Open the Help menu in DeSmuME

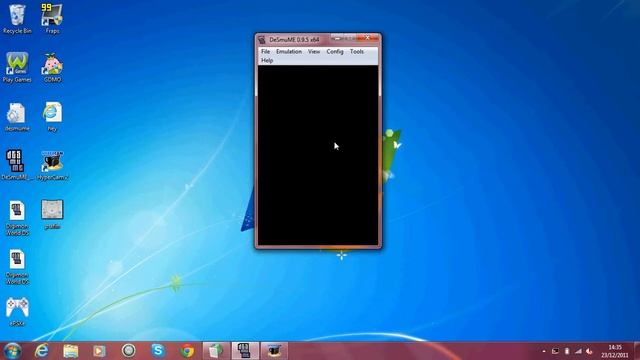pyautogui.click(x=267, y=60)
